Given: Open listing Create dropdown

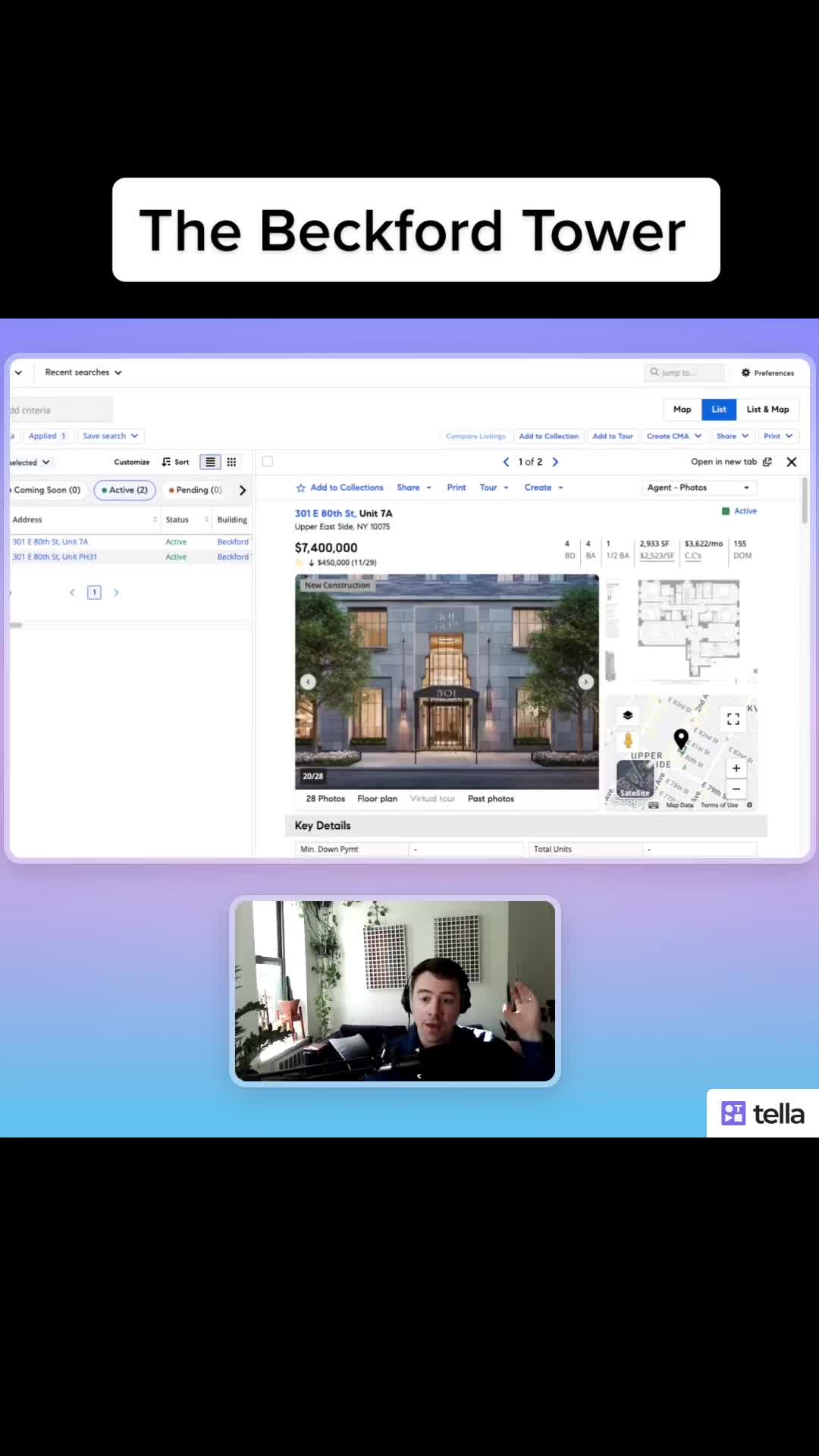Looking at the screenshot, I should [544, 488].
